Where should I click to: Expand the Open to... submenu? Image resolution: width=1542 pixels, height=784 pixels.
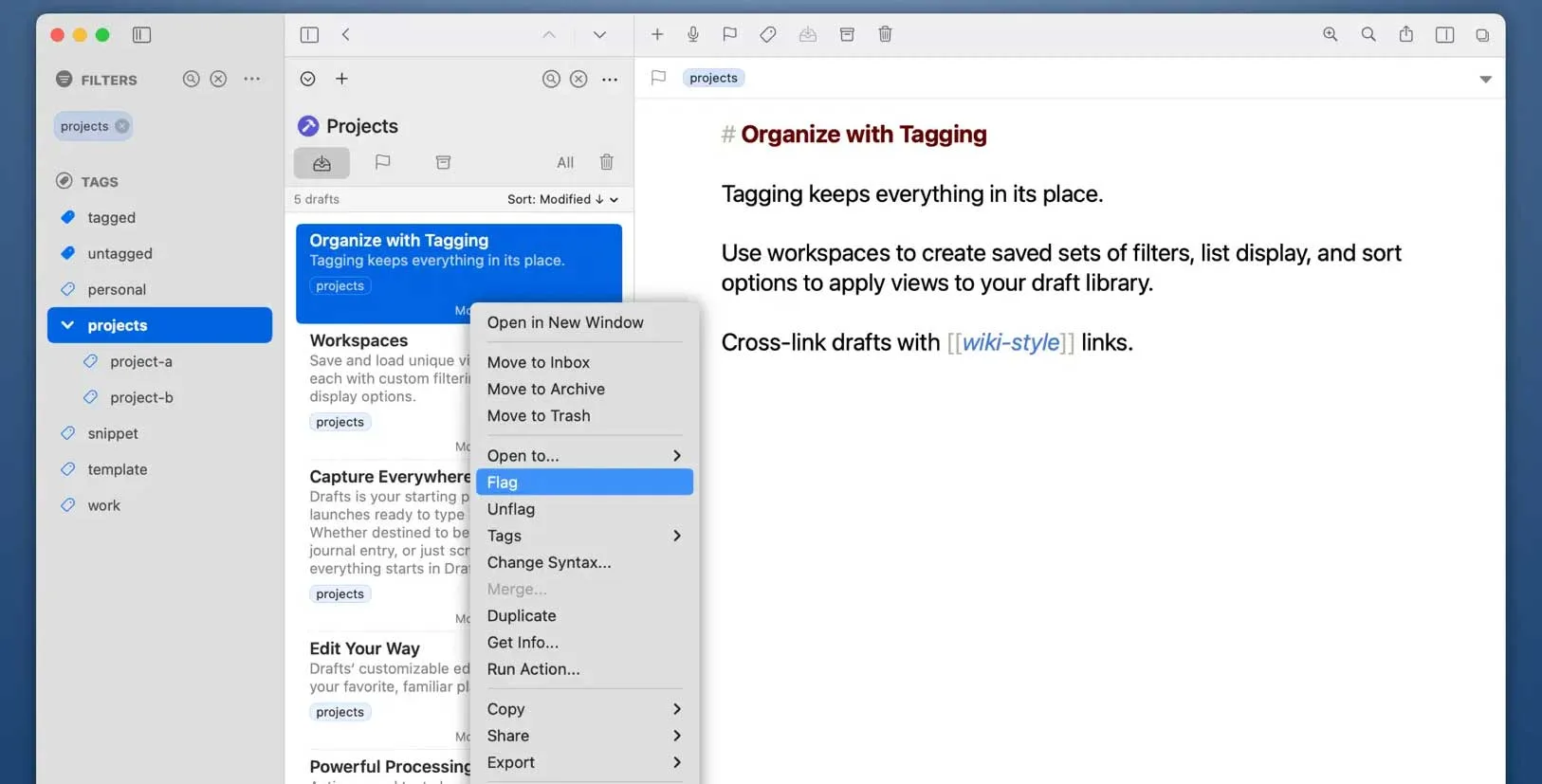(x=583, y=456)
